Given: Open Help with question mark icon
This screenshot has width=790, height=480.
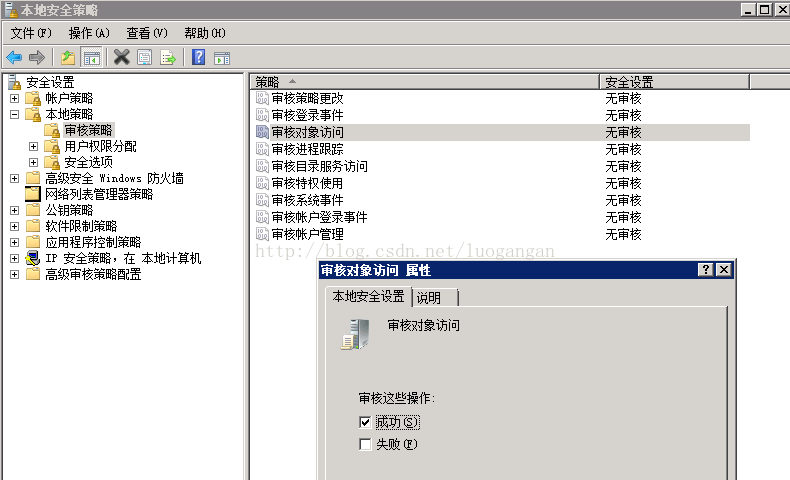Looking at the screenshot, I should tap(199, 57).
